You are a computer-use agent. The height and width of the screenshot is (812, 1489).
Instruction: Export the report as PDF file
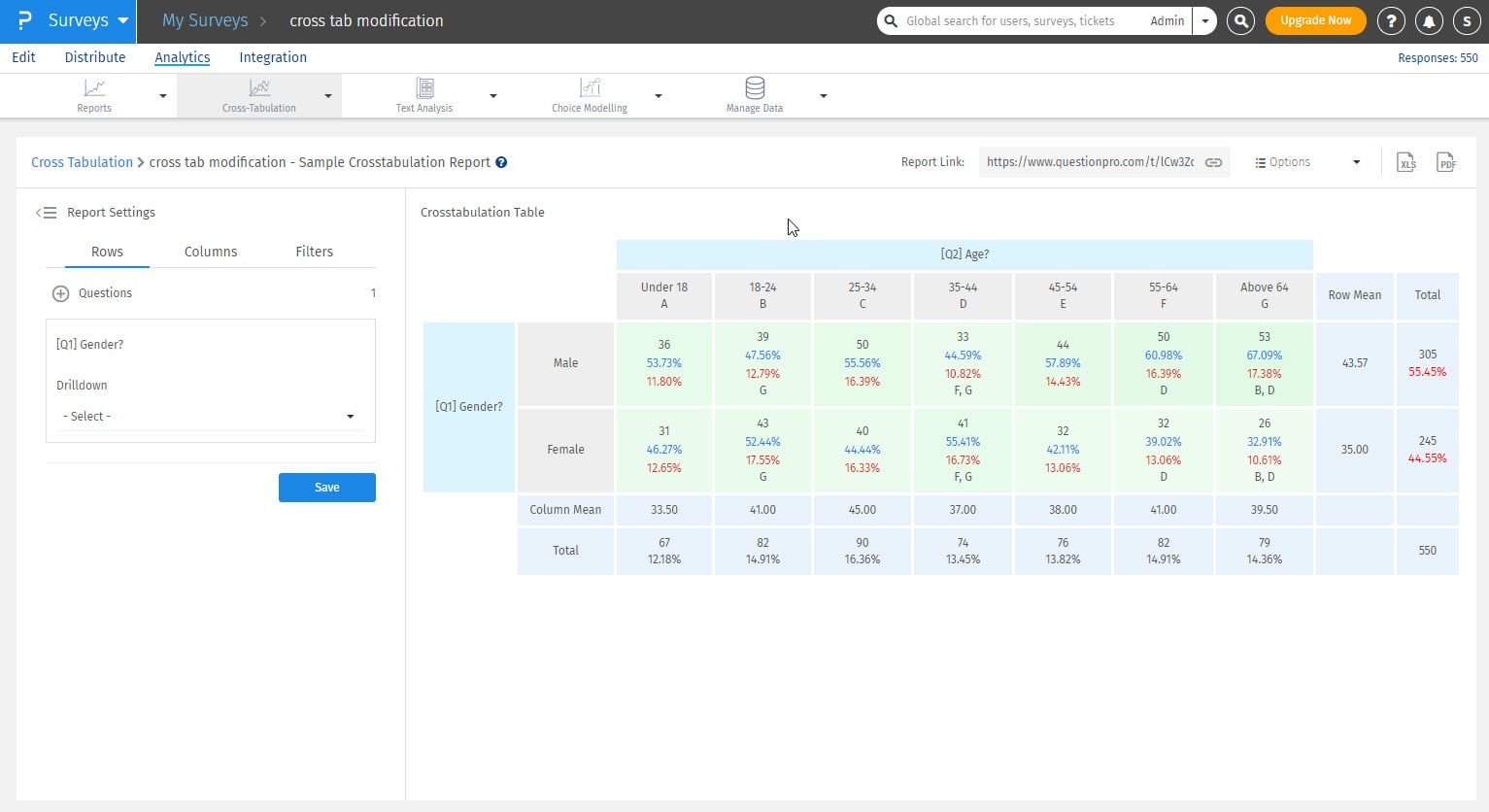(1446, 162)
